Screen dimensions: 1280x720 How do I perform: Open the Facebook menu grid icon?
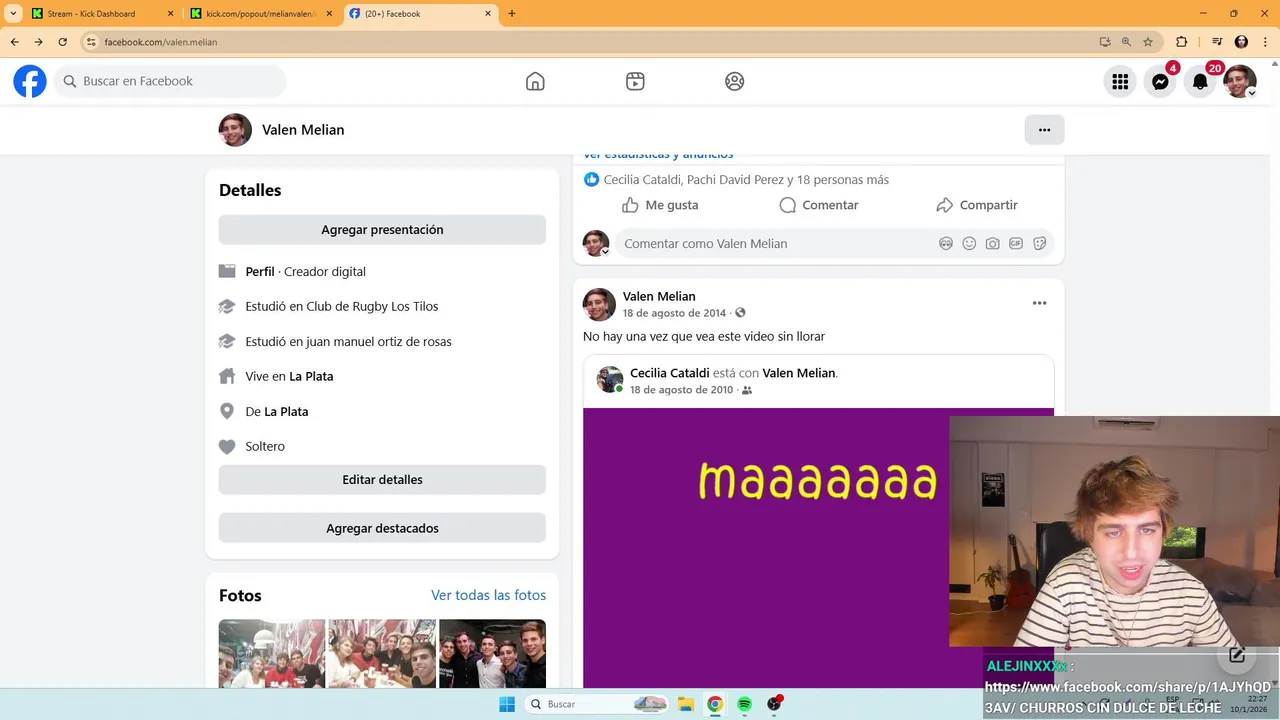click(x=1120, y=82)
